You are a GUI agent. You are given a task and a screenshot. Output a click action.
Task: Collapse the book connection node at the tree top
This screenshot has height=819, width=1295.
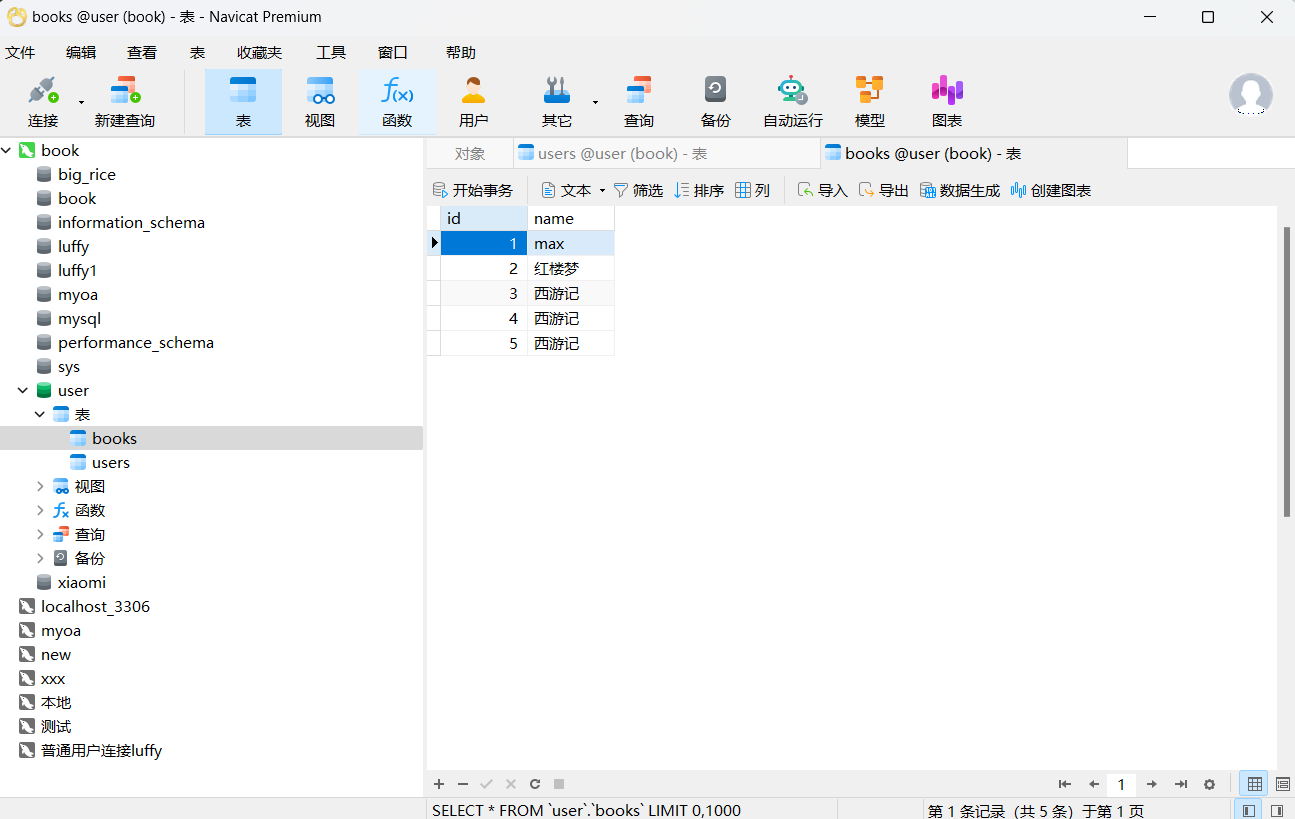click(7, 150)
